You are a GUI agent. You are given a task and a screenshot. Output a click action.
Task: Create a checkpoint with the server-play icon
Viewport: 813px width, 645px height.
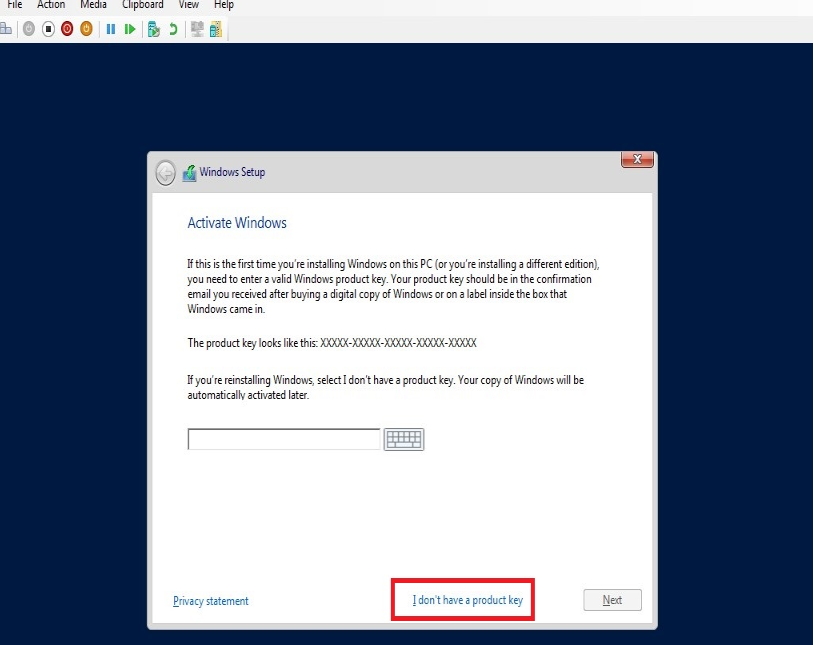(153, 29)
